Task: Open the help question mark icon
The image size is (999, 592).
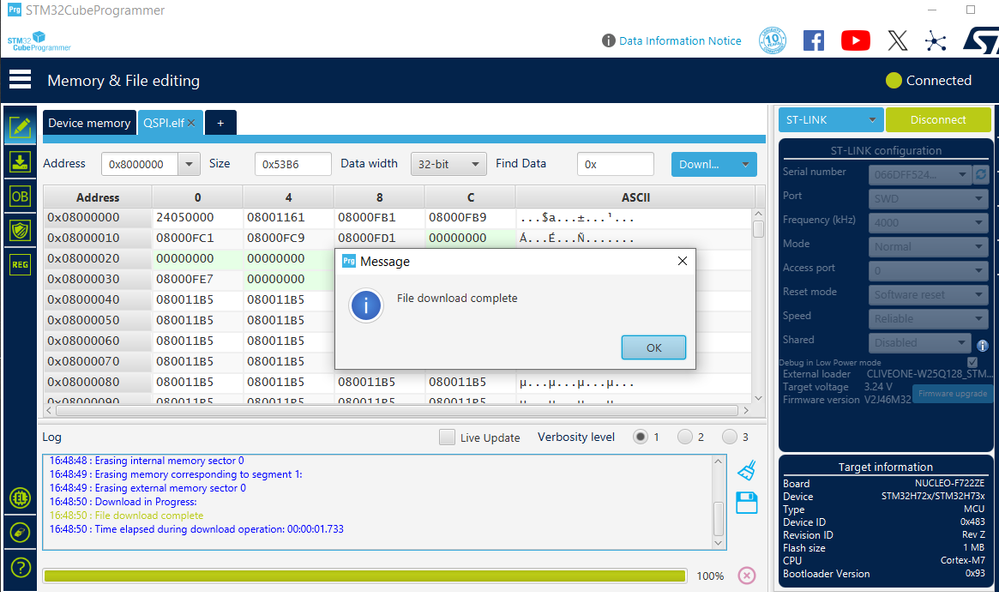Action: click(20, 567)
